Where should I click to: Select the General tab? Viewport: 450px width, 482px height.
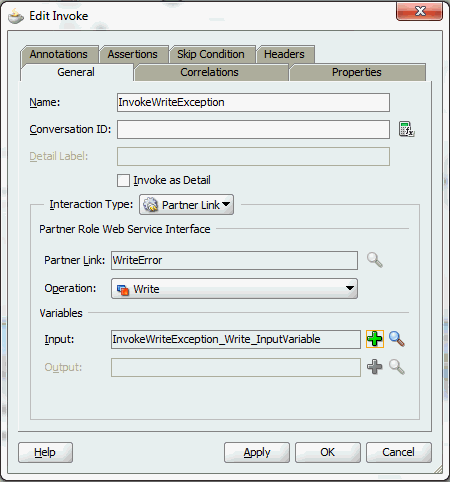pyautogui.click(x=76, y=72)
